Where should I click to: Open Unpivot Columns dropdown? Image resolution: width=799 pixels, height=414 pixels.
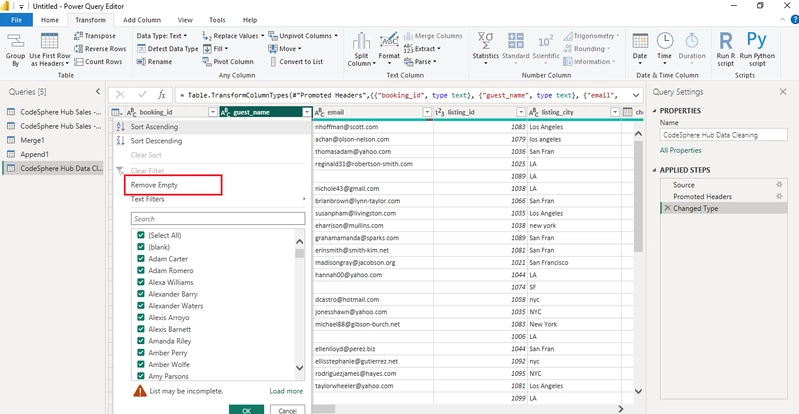[x=303, y=36]
